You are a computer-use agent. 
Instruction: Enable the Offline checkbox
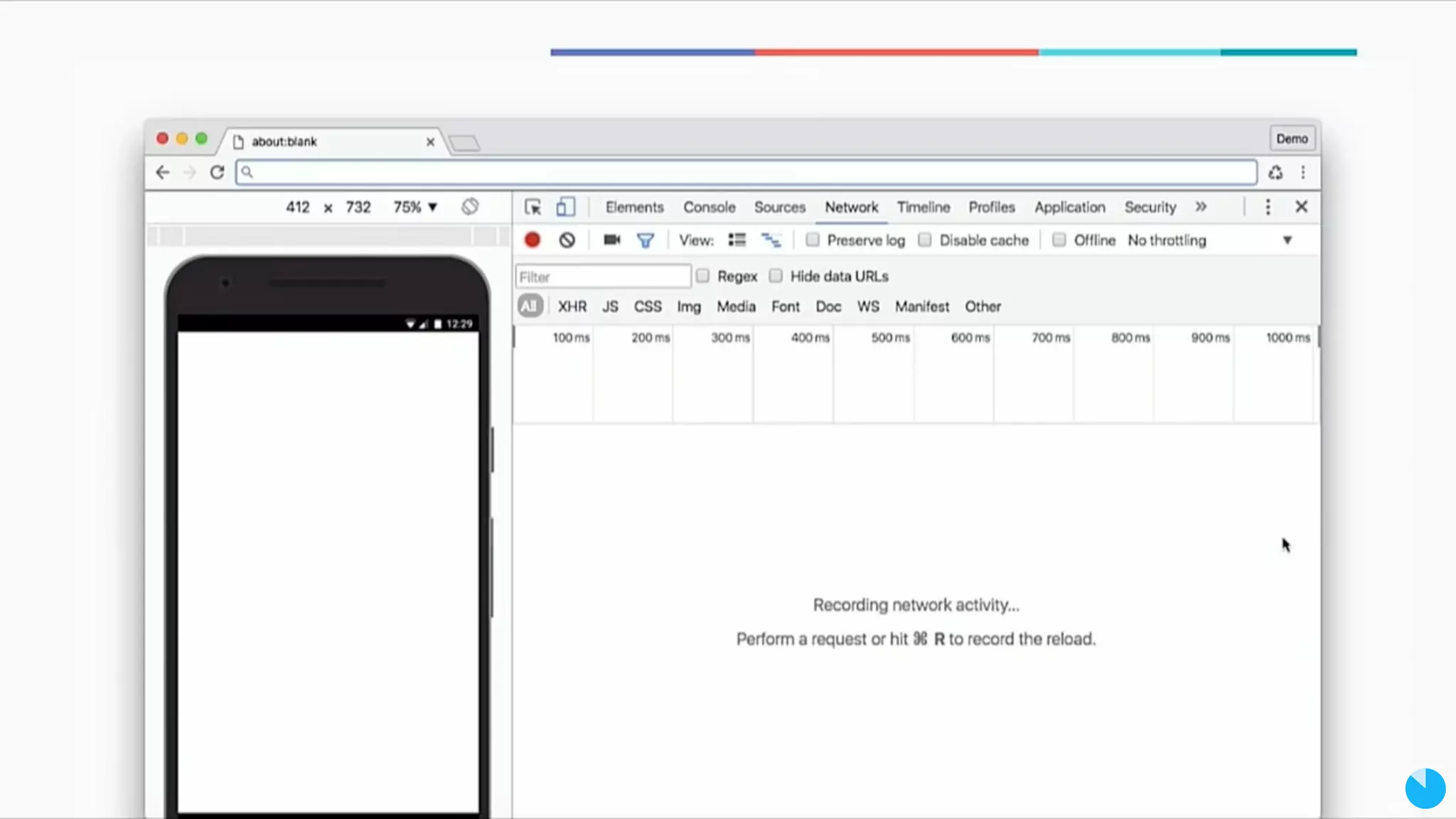pyautogui.click(x=1059, y=240)
